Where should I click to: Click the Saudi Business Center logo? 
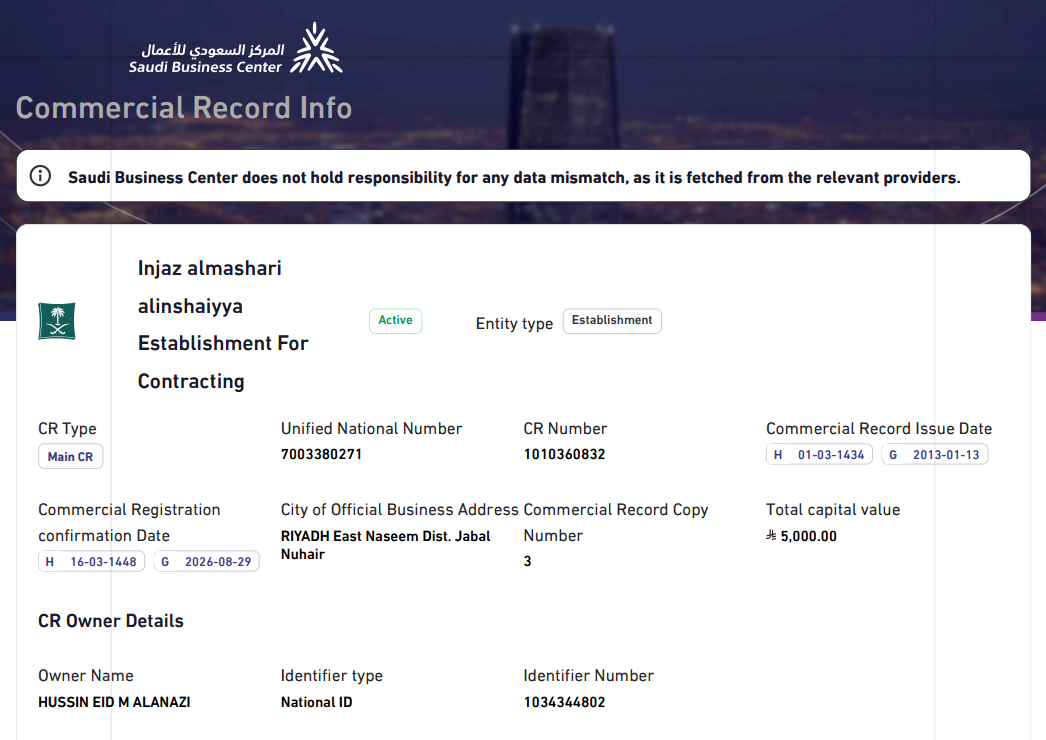tap(236, 49)
